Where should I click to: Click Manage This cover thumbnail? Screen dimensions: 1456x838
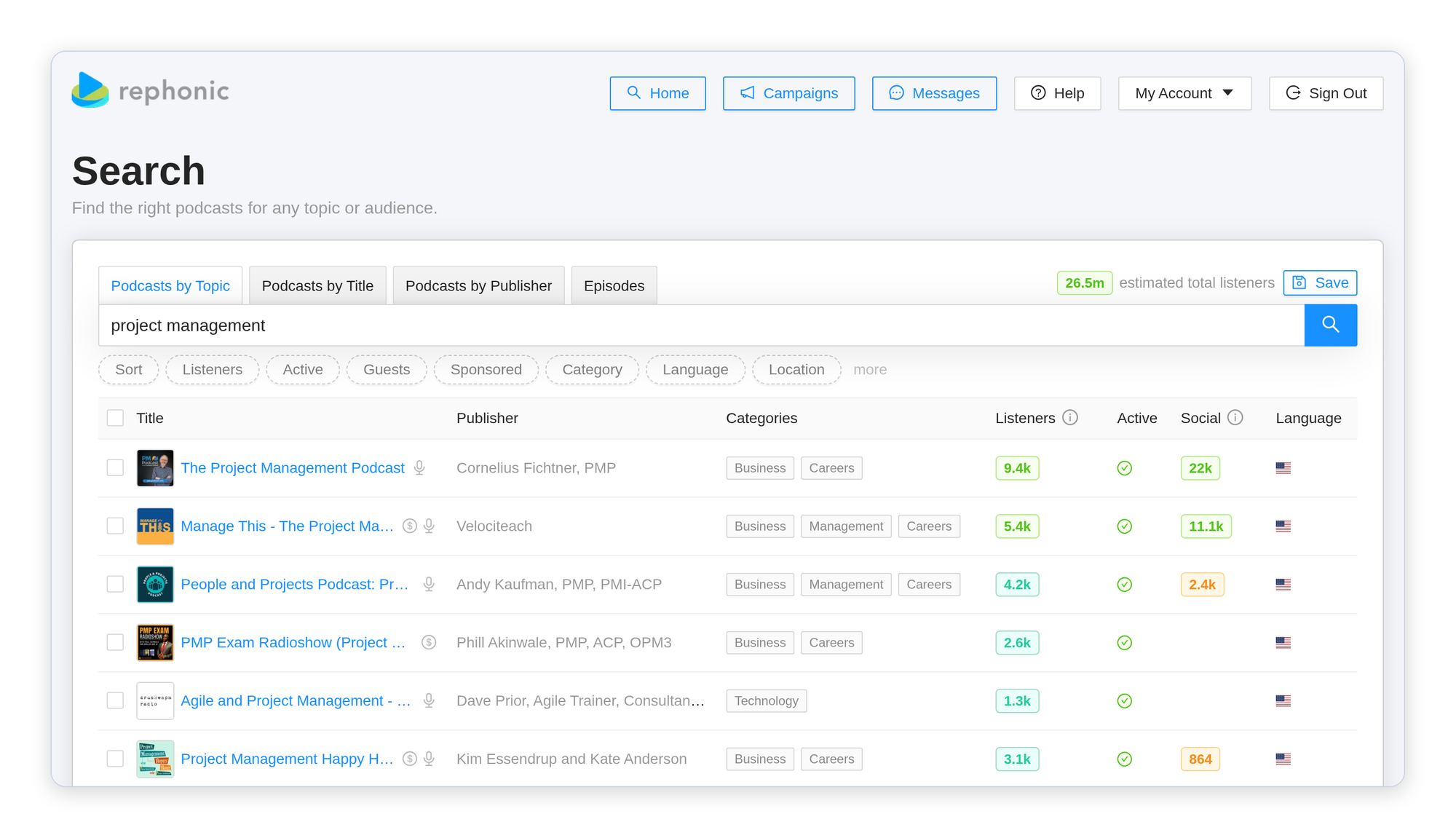[x=155, y=526]
